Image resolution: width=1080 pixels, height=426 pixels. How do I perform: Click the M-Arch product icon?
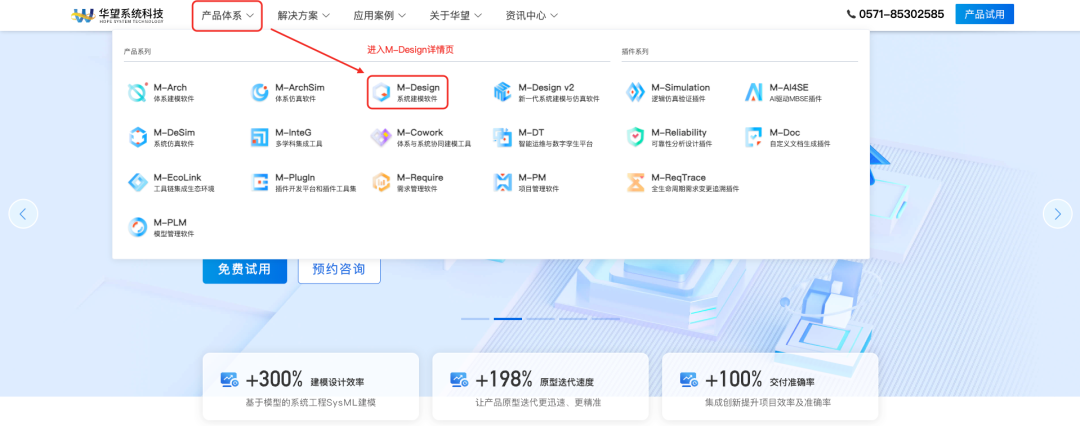138,92
